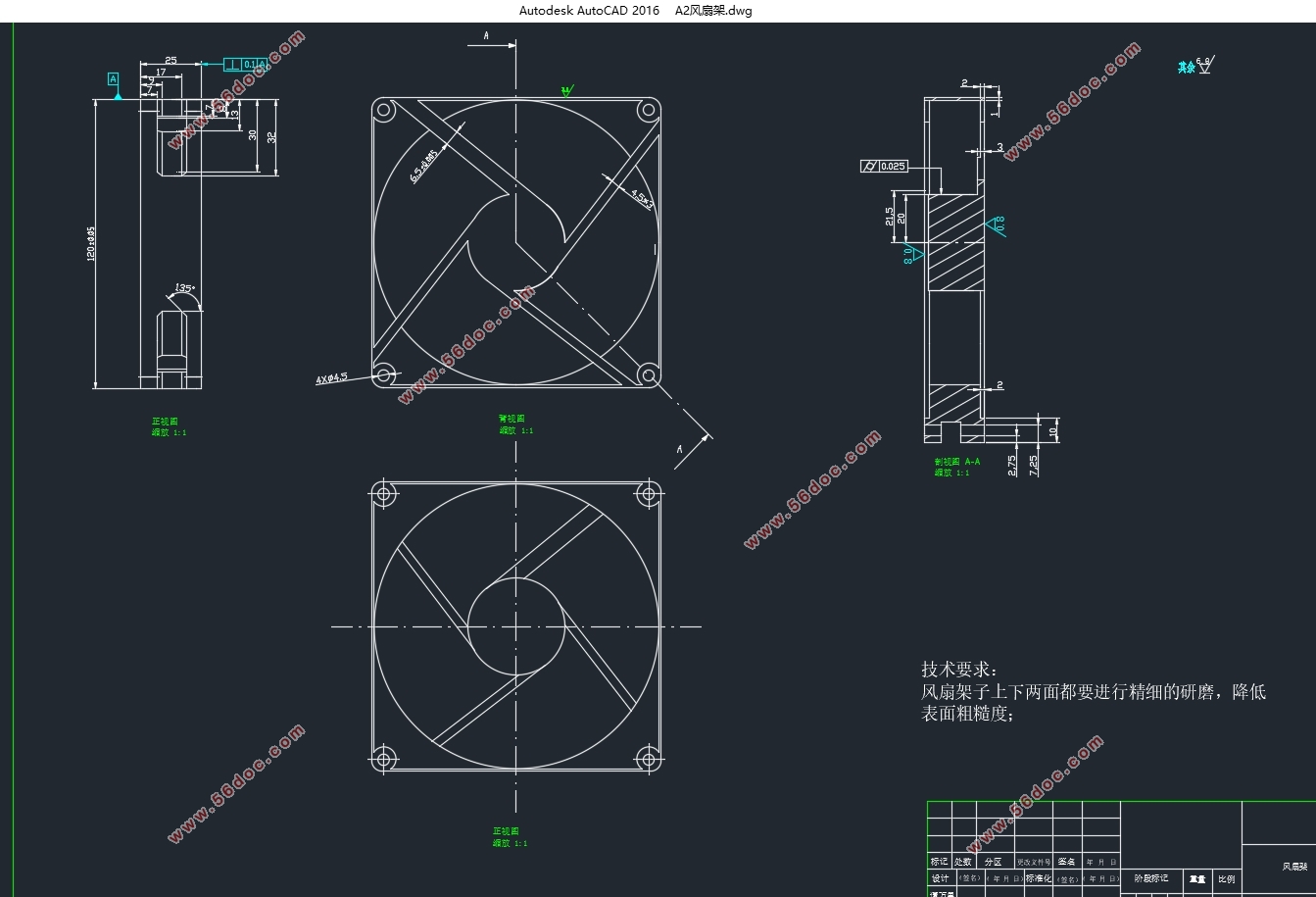
Task: Click the cyan 0.8 roughness symbol right of hatching
Action: tap(999, 225)
